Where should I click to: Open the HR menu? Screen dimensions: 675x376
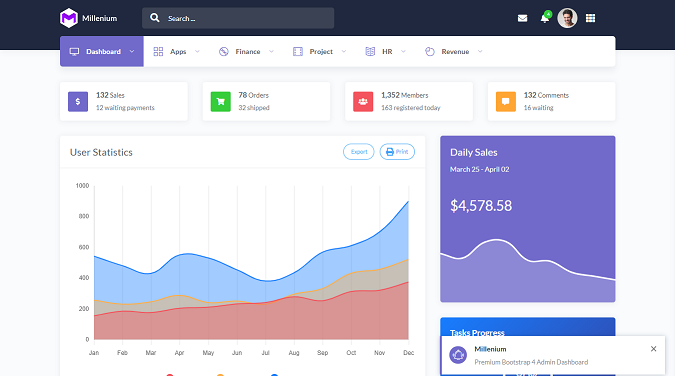point(385,51)
